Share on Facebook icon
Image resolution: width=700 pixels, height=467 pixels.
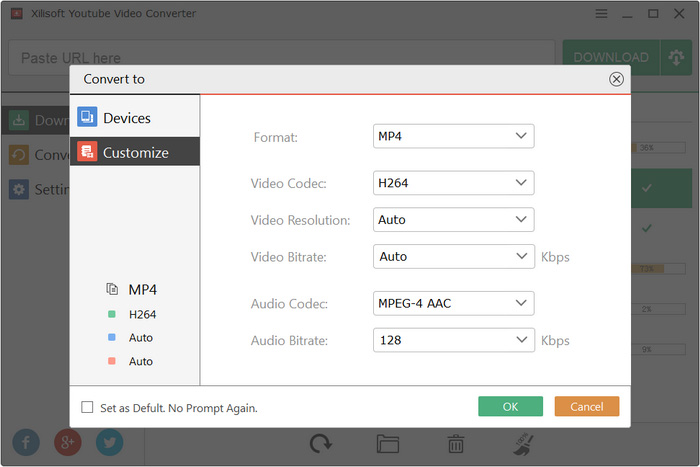[x=26, y=442]
